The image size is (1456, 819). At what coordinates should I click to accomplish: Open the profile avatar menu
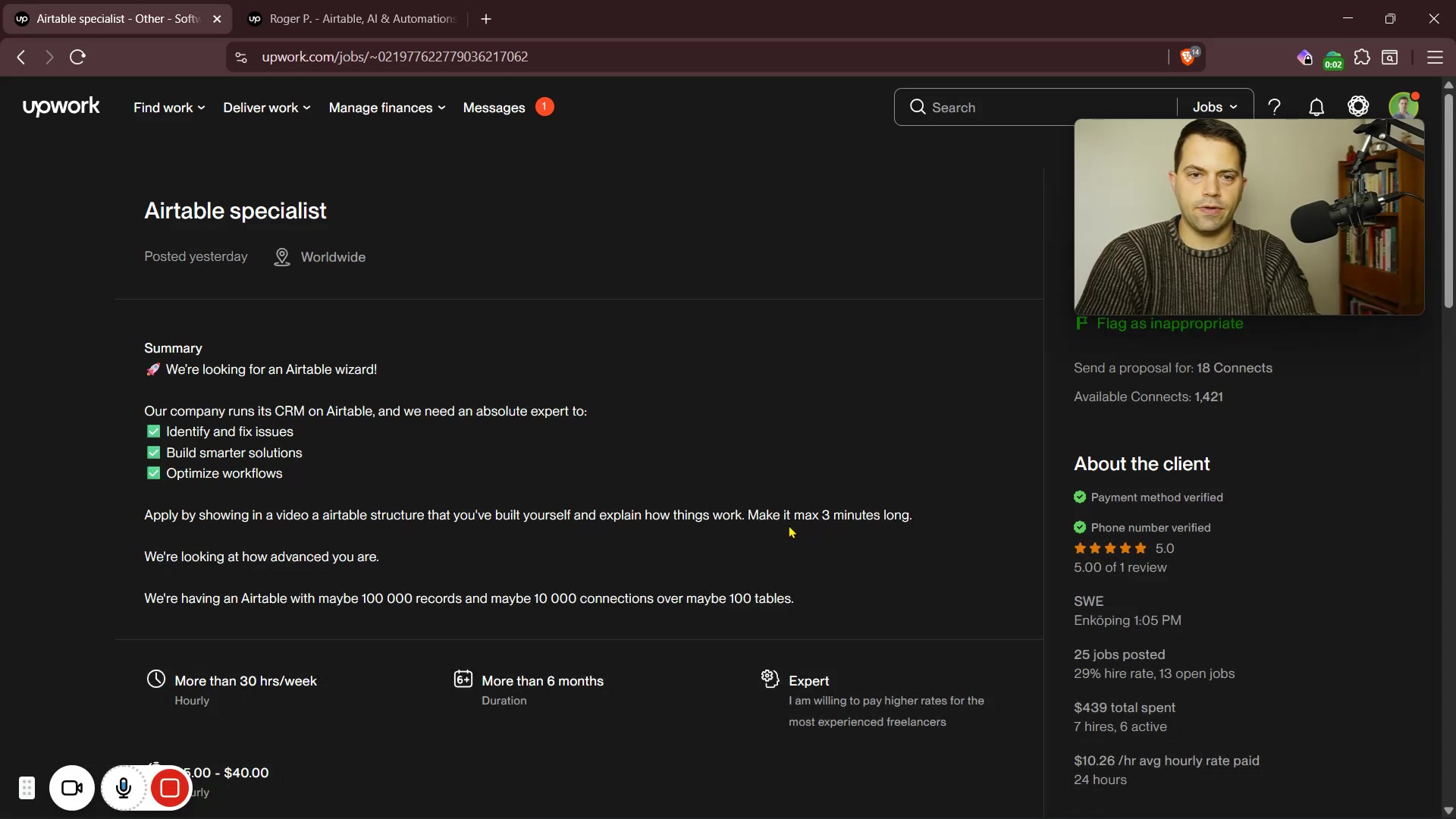[1403, 106]
